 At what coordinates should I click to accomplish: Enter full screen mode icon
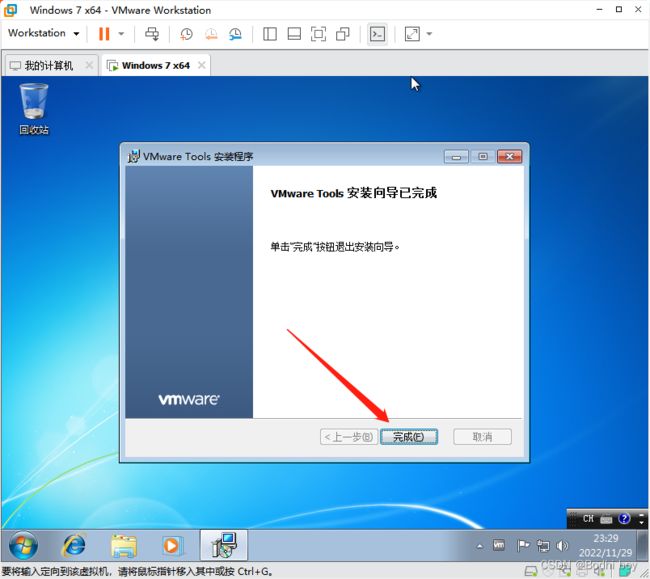tap(318, 34)
